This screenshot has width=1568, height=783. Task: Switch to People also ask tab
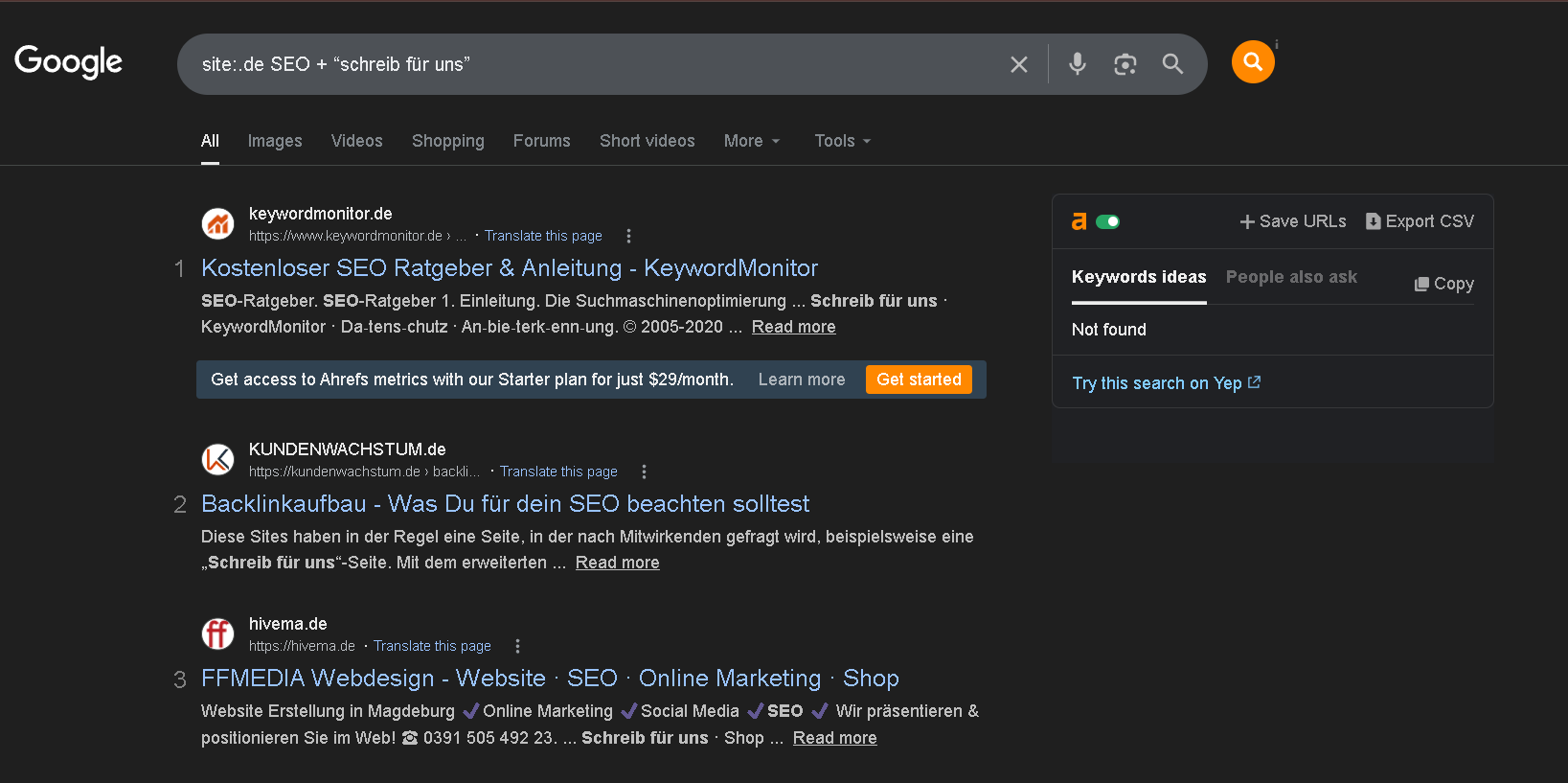(x=1291, y=277)
